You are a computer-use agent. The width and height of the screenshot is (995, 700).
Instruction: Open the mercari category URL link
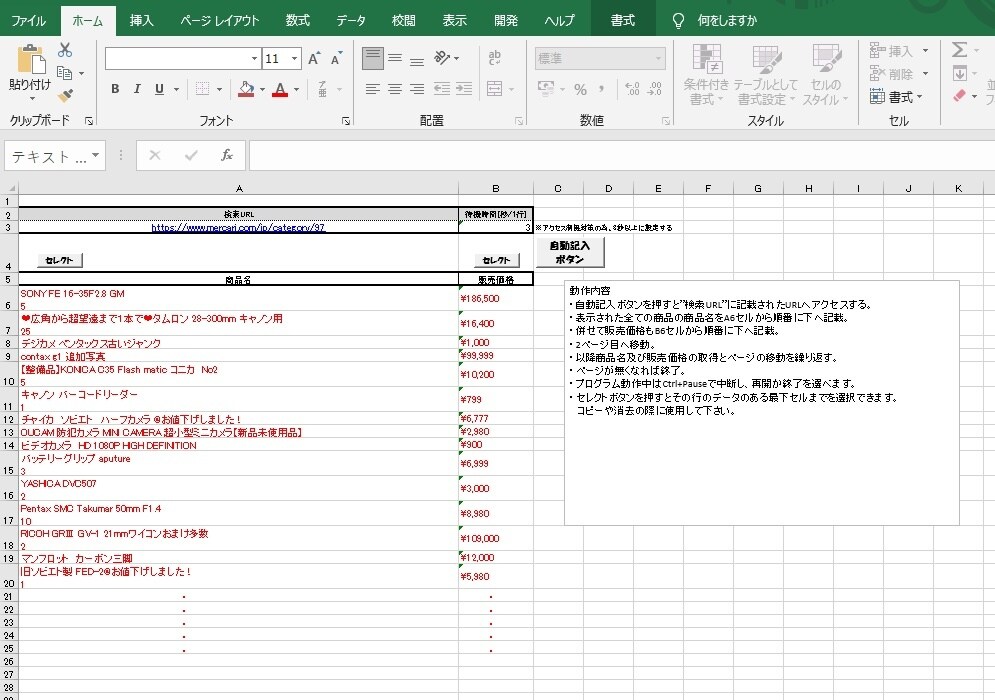[239, 227]
